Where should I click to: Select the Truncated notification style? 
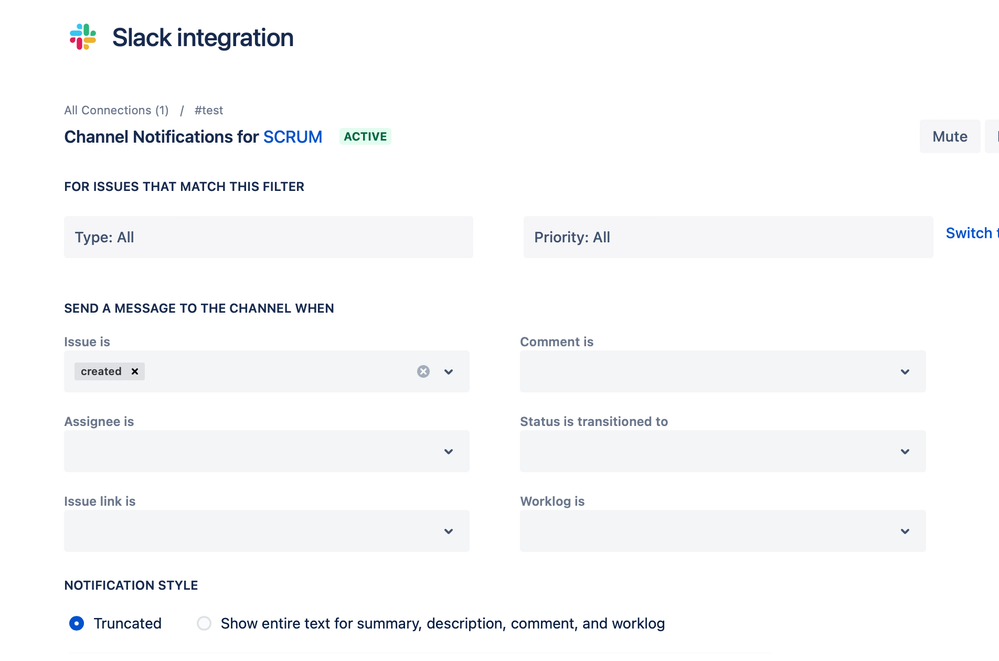[x=77, y=623]
